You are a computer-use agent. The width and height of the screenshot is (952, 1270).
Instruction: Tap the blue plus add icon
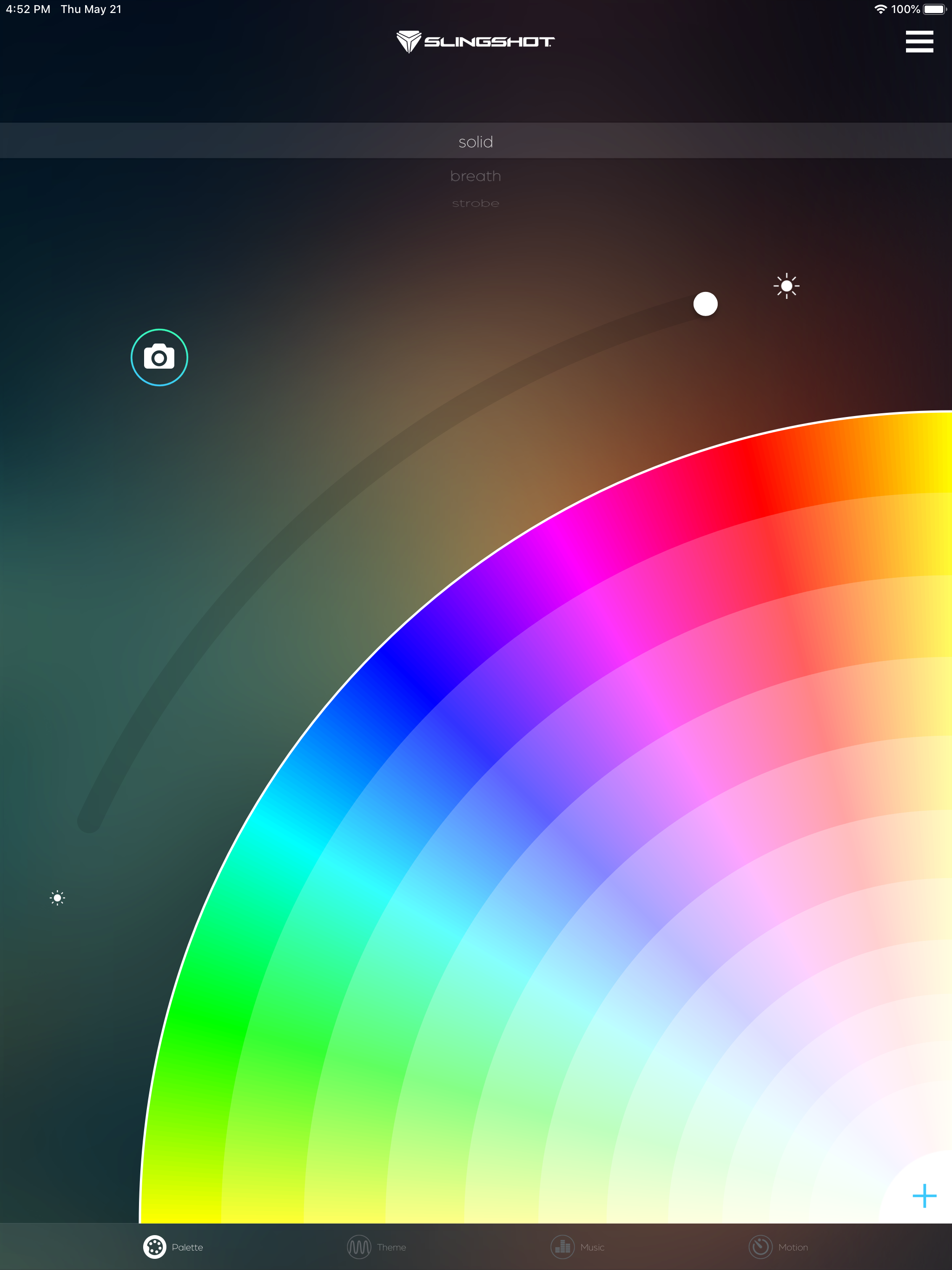click(x=924, y=1196)
